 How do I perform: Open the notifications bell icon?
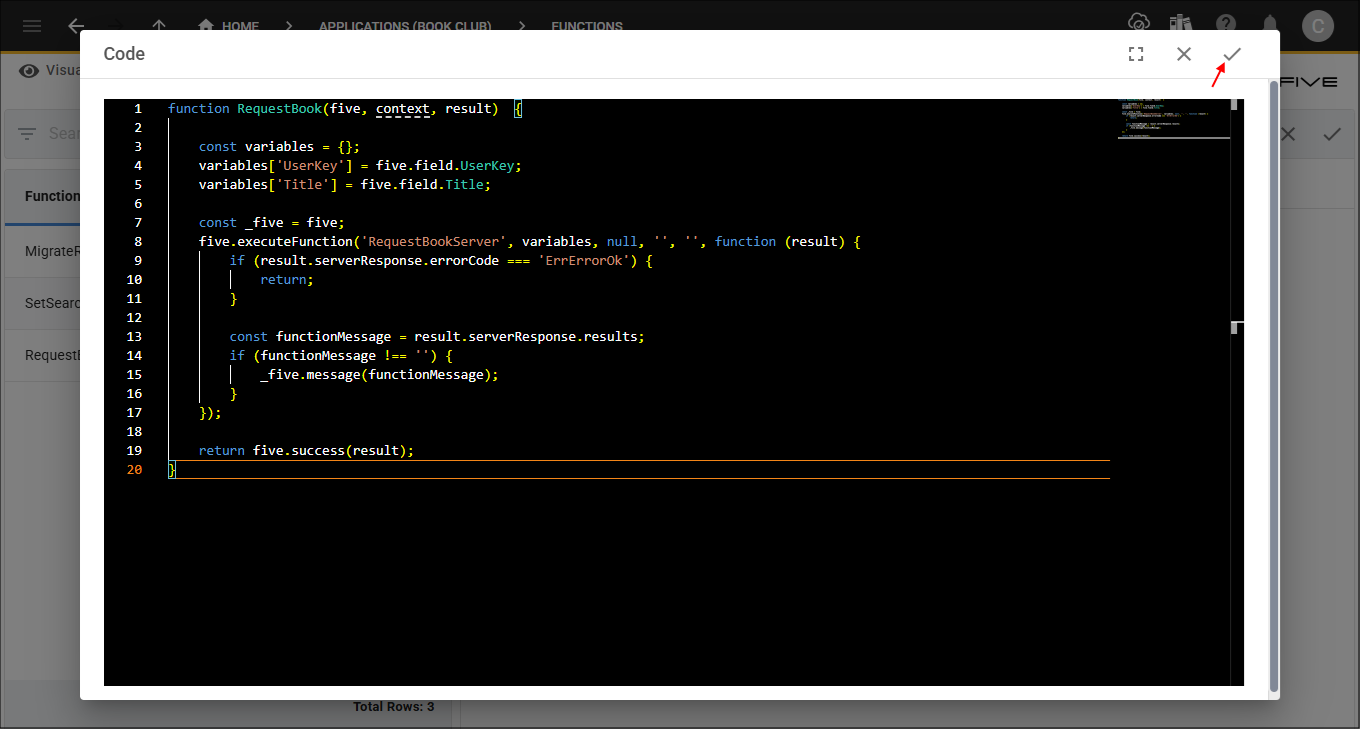click(1270, 24)
